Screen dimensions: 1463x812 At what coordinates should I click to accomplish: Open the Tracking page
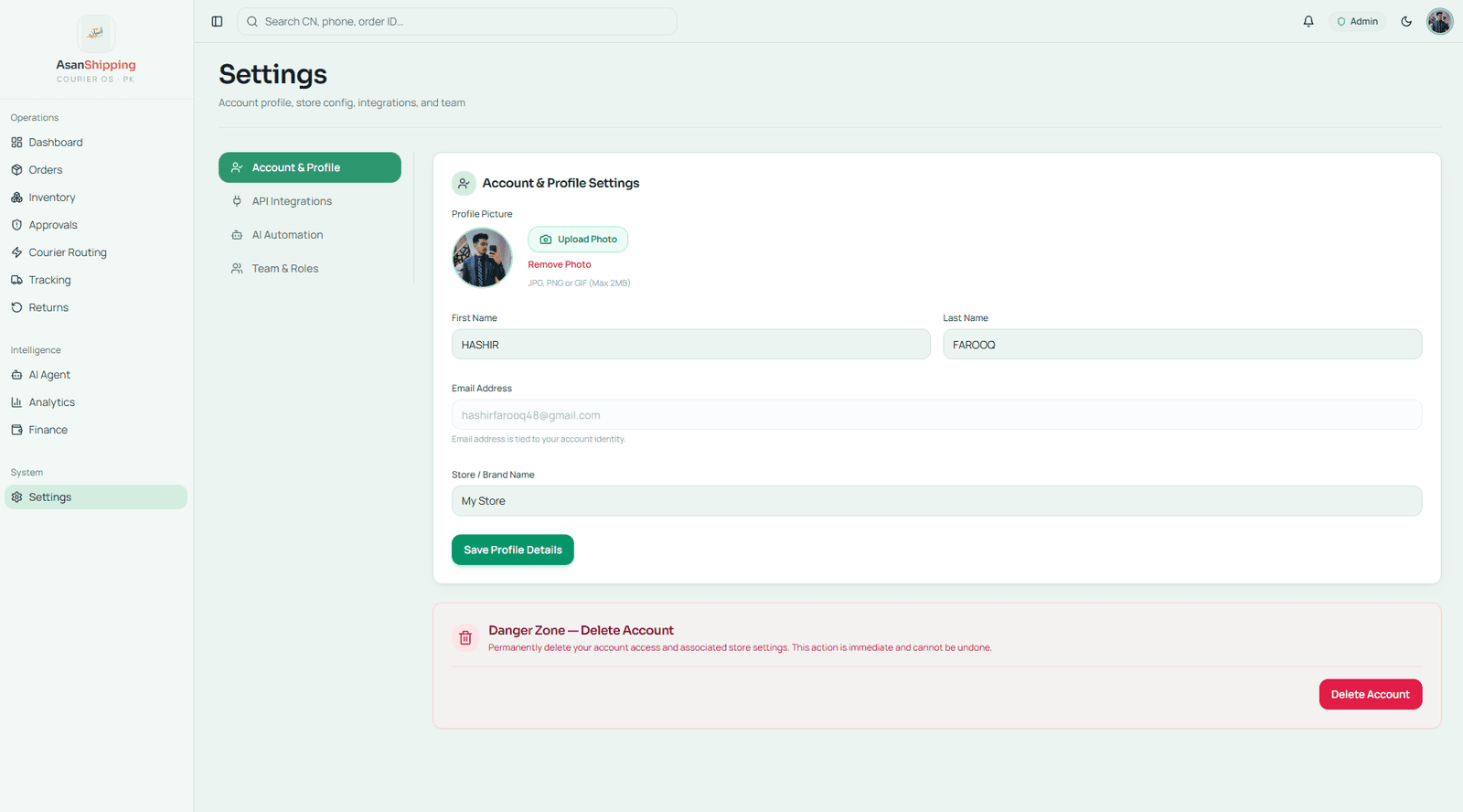tap(96, 280)
